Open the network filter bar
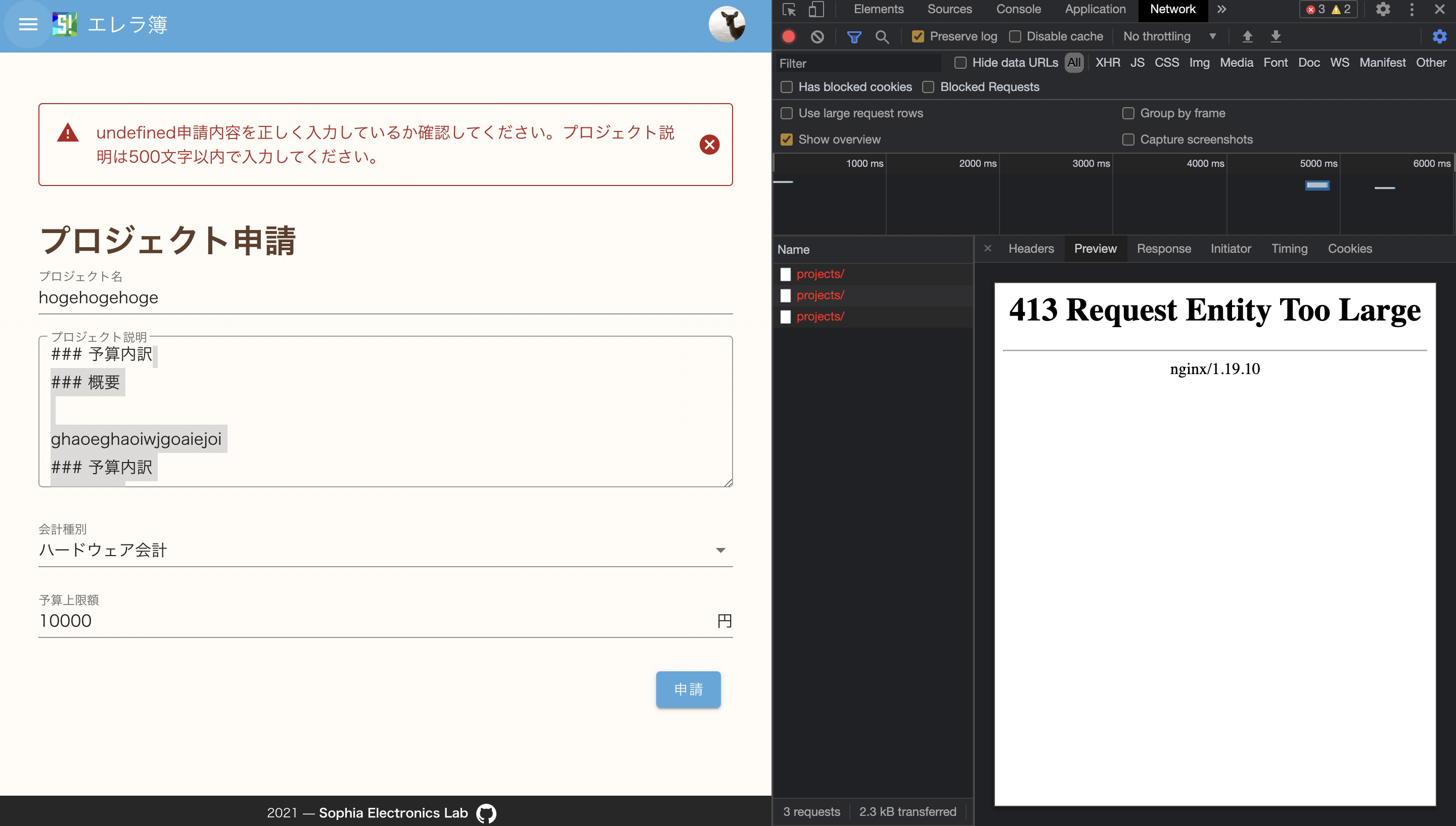This screenshot has width=1456, height=826. pos(854,36)
